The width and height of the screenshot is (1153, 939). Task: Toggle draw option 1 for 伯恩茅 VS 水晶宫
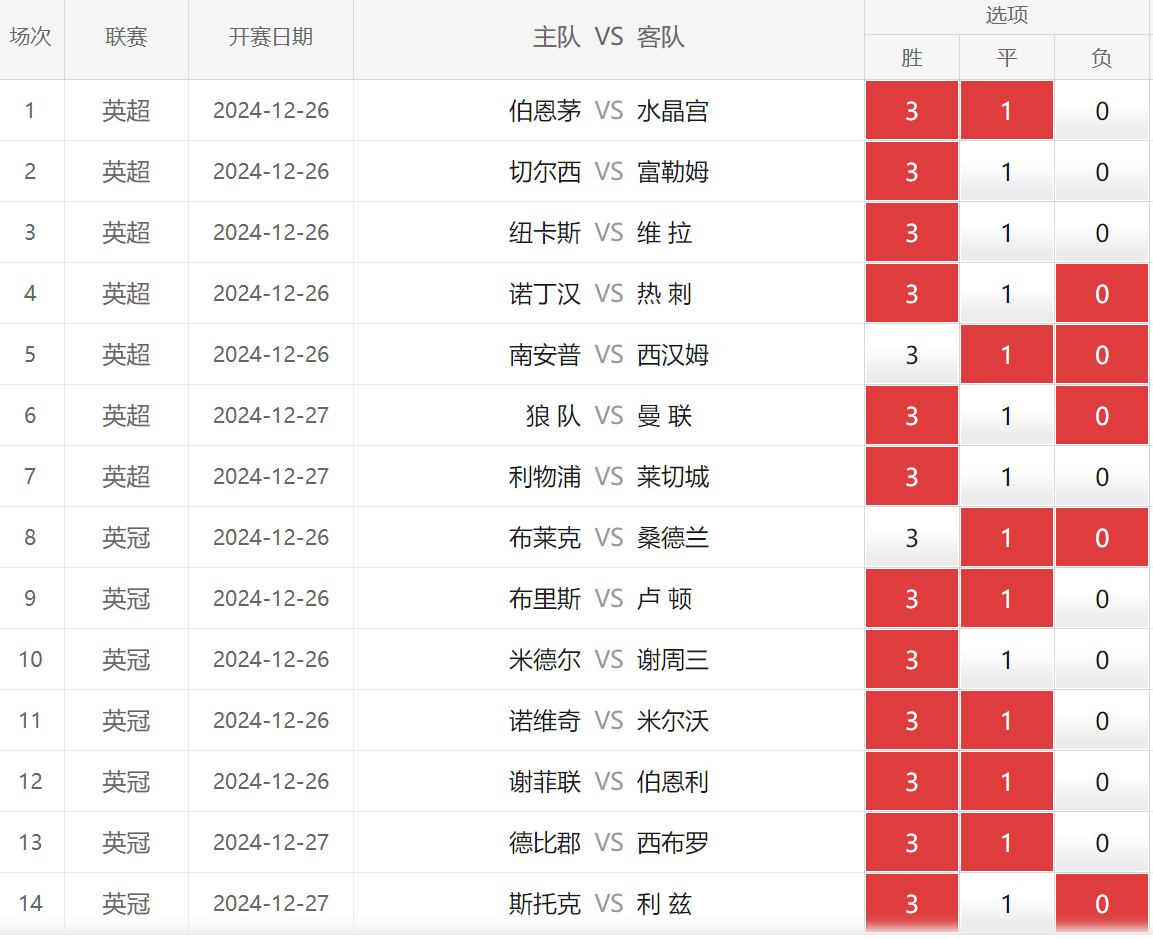click(1007, 110)
